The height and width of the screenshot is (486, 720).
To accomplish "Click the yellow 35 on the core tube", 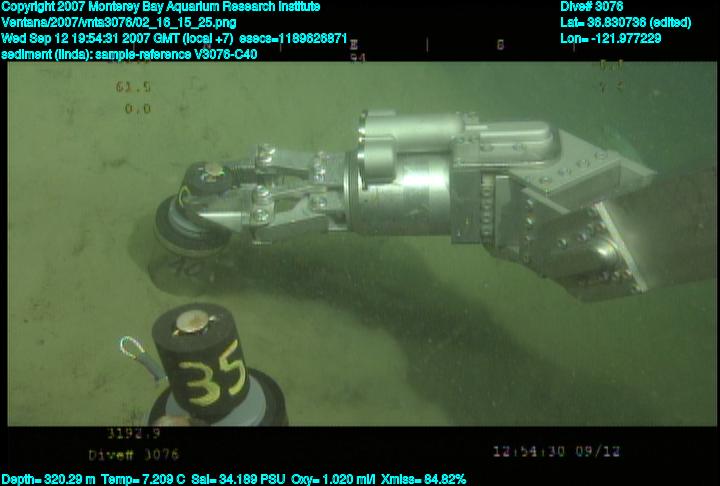I will click(x=212, y=375).
